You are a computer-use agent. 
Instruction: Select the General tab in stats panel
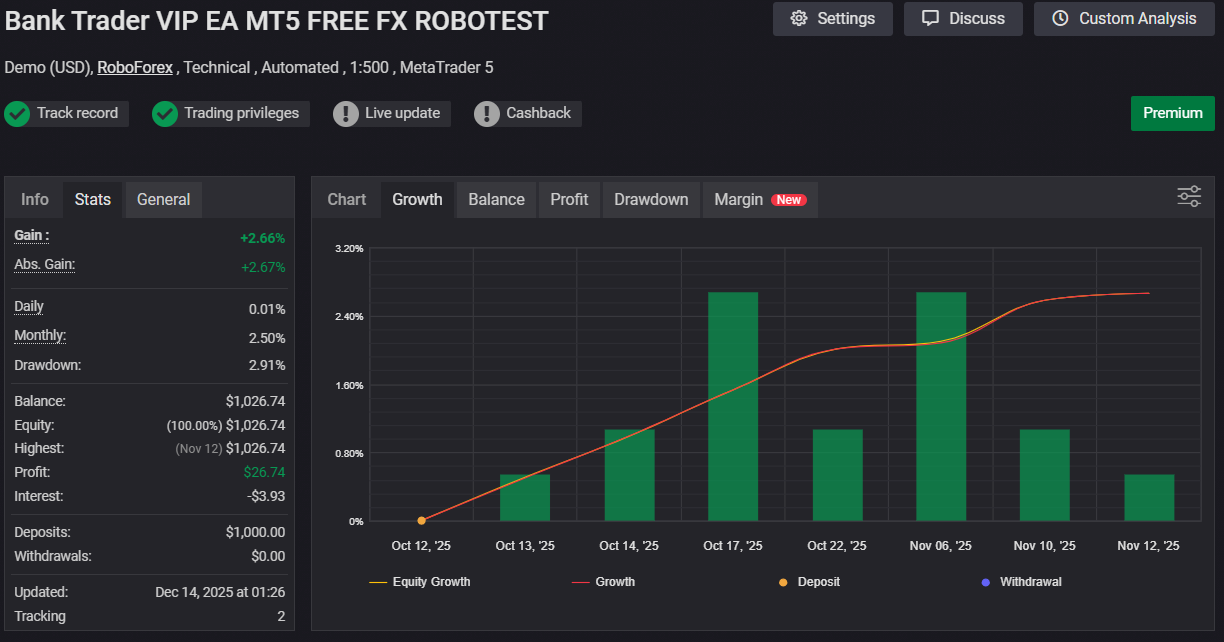tap(163, 200)
